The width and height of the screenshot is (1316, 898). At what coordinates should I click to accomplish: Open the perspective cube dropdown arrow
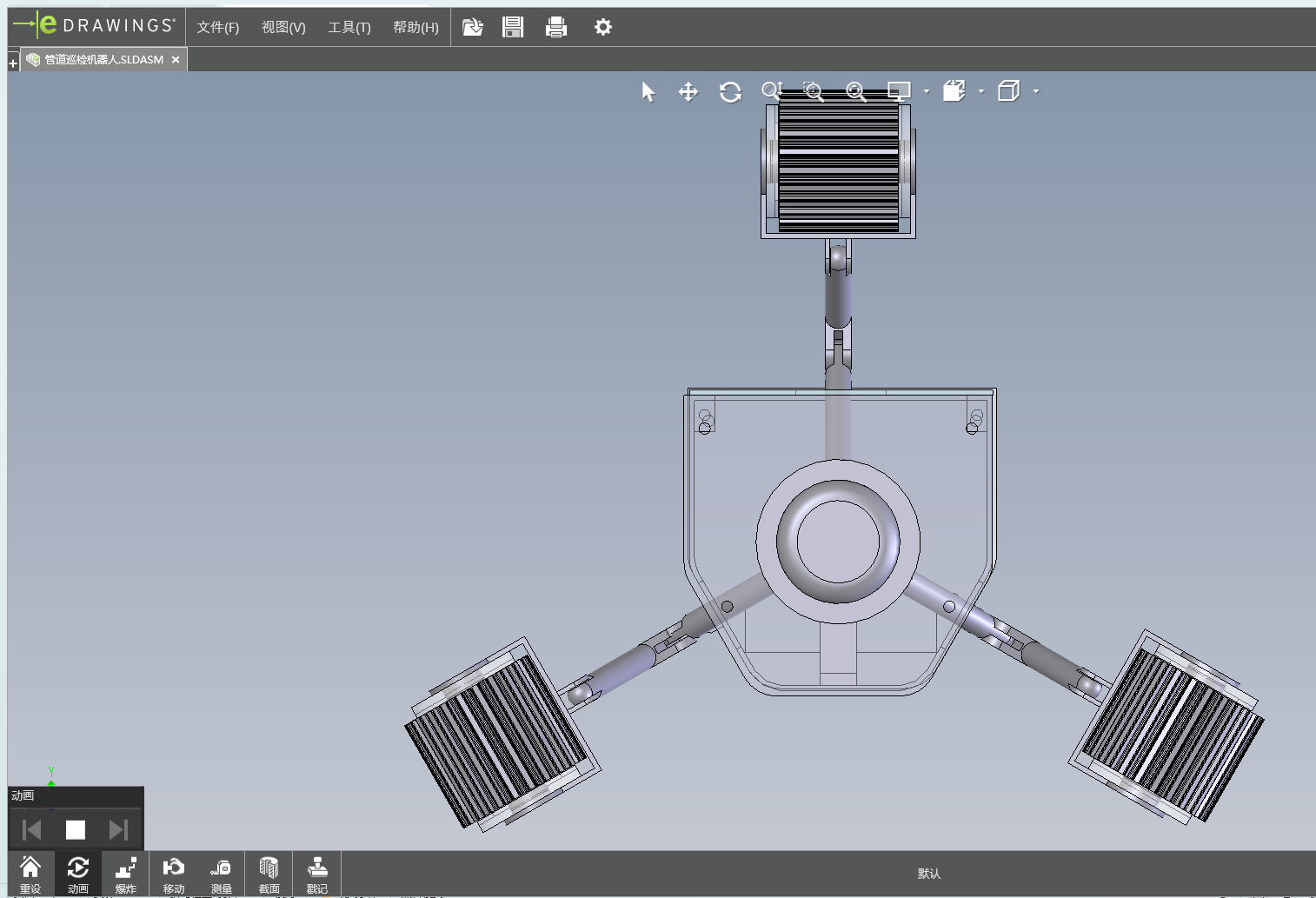1036,91
